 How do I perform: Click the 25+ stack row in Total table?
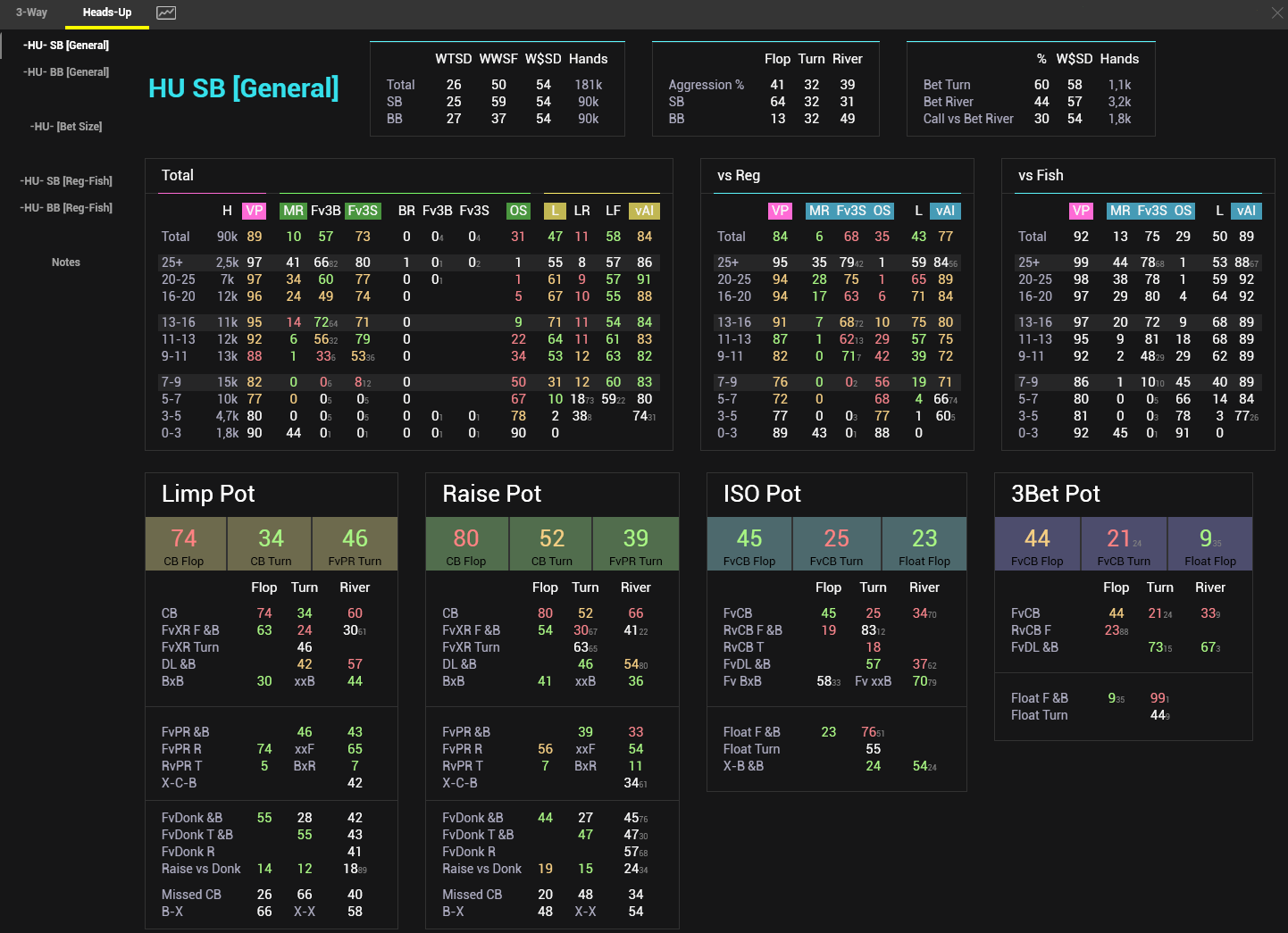coord(172,262)
